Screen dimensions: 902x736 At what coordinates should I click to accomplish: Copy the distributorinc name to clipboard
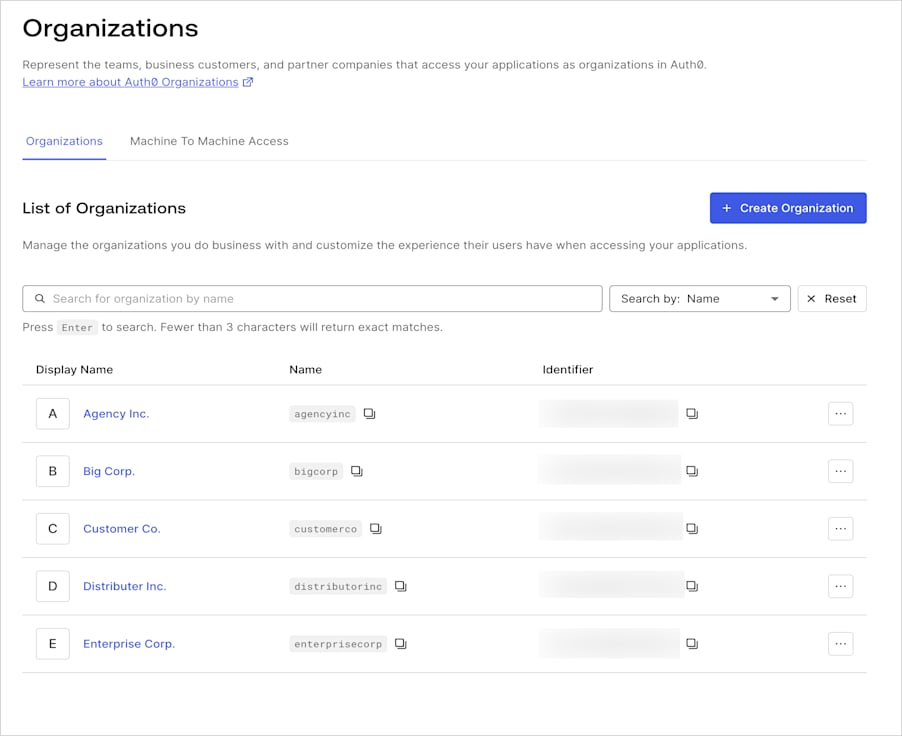(400, 586)
